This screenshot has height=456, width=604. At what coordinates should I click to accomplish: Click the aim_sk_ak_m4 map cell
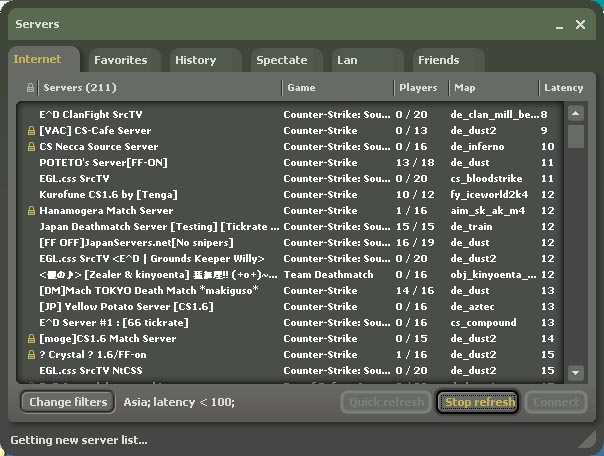[488, 211]
